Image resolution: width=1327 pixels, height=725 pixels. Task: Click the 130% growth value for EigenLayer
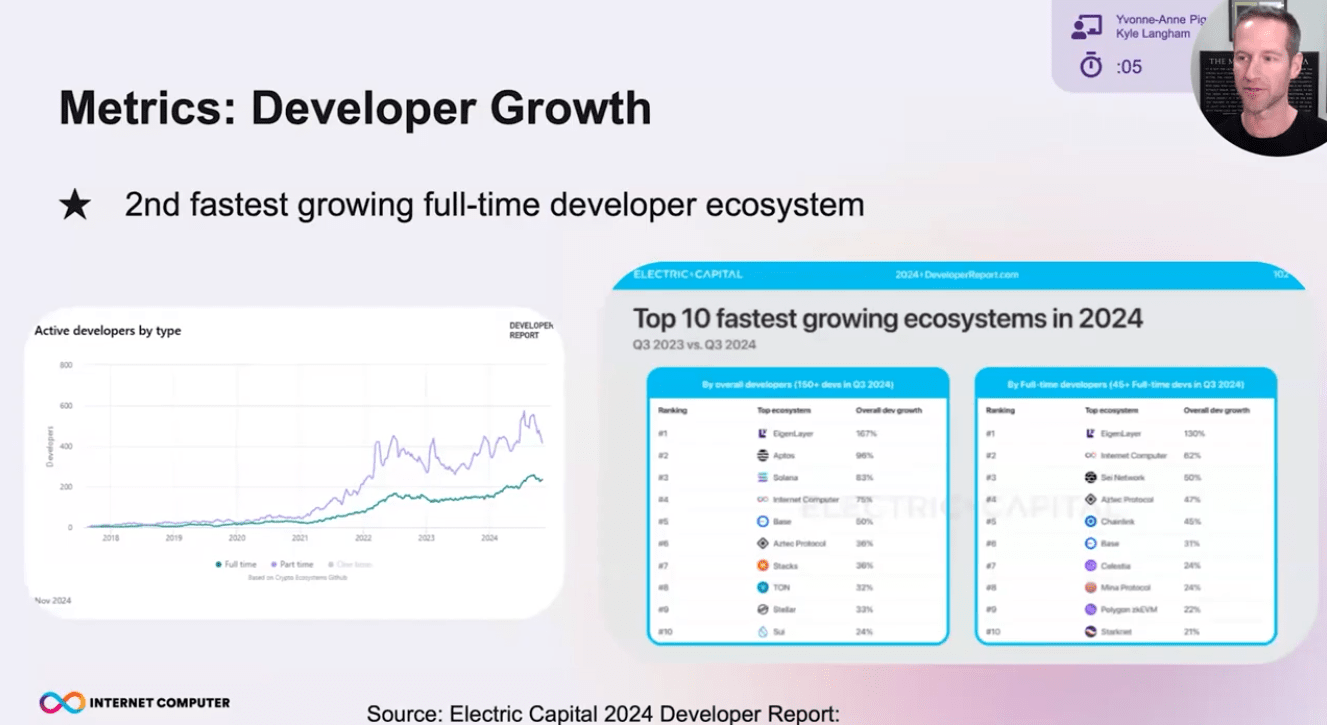(x=1194, y=434)
